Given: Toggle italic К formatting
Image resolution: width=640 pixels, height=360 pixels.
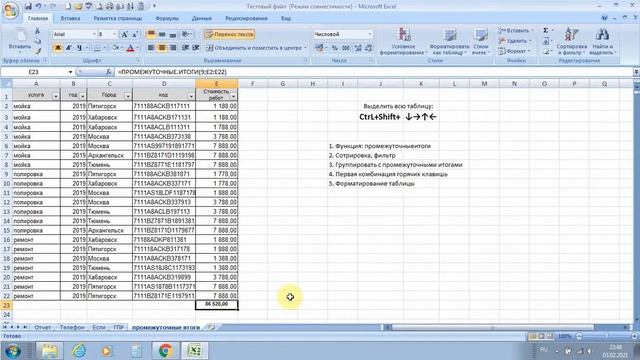Looking at the screenshot, I should click(69, 48).
